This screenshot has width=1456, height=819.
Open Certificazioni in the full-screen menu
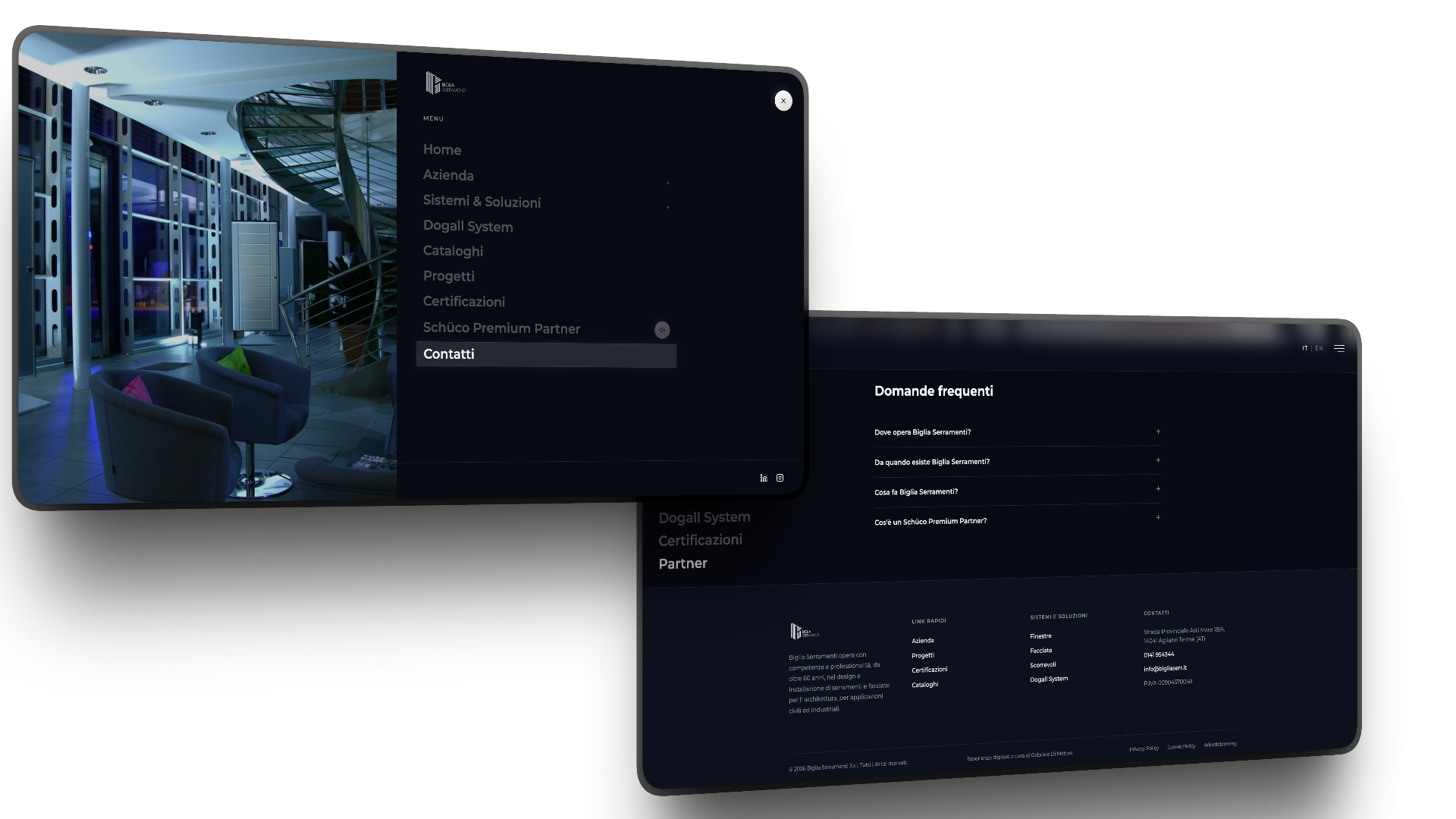point(464,302)
